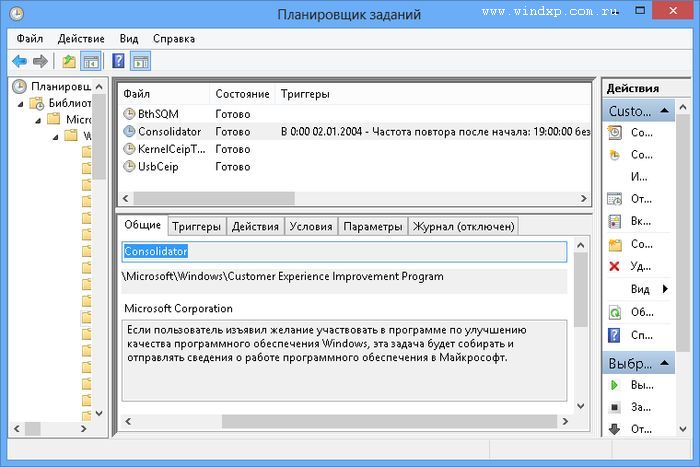
Task: Click the red X 'Уд...' delete action
Action: click(630, 267)
